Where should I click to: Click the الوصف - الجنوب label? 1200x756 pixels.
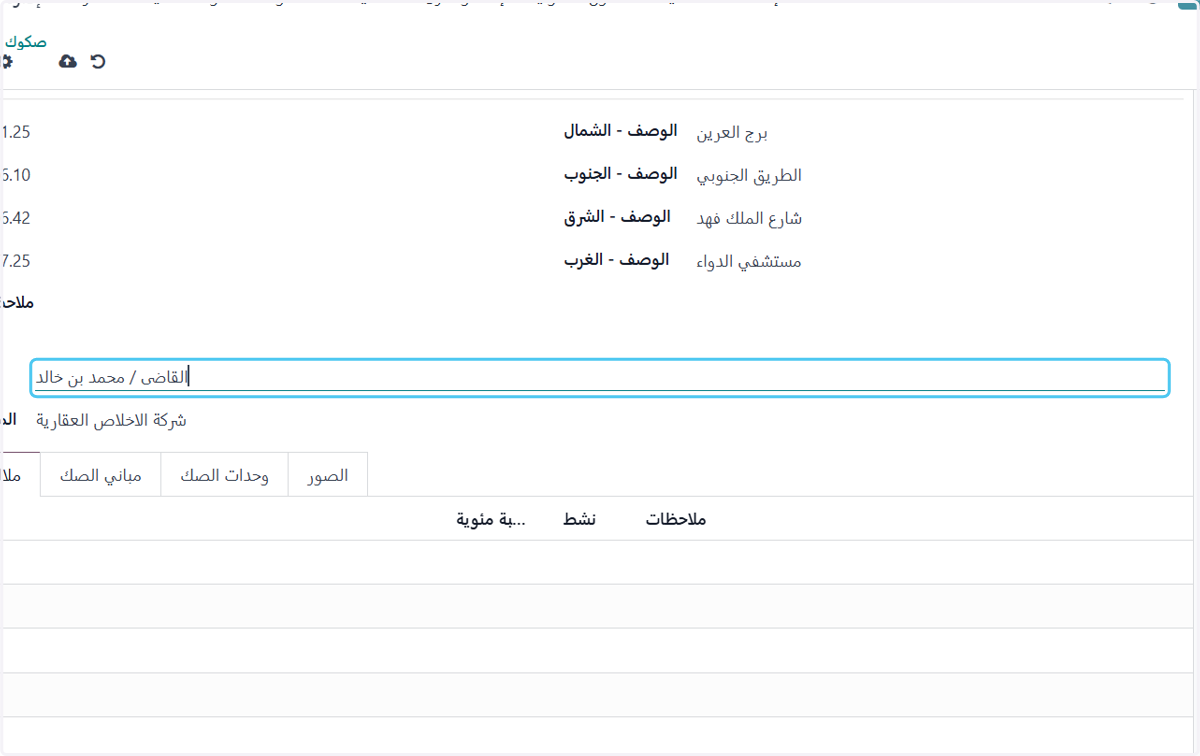tap(620, 174)
